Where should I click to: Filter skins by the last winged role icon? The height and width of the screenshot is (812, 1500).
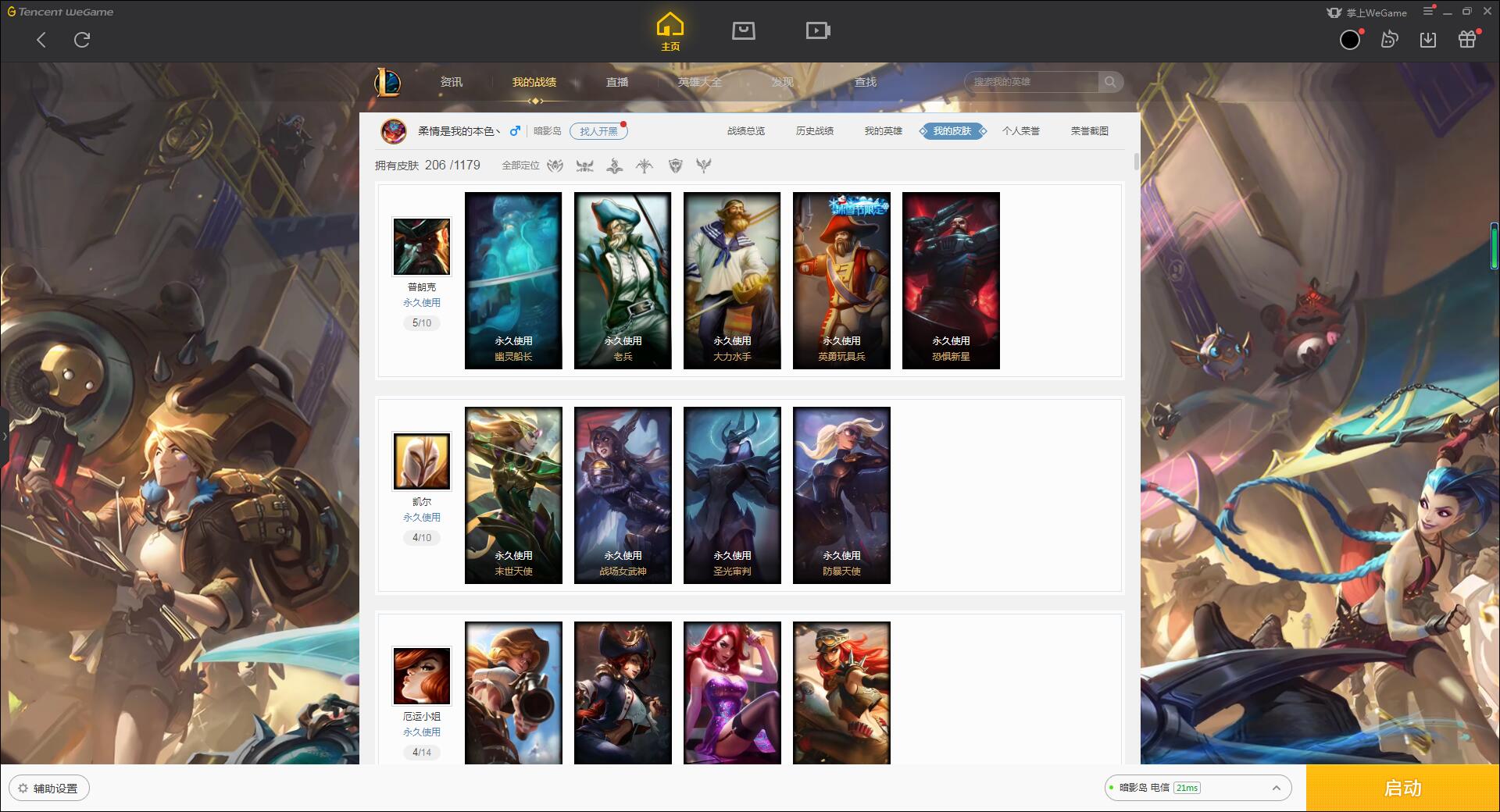coord(704,166)
